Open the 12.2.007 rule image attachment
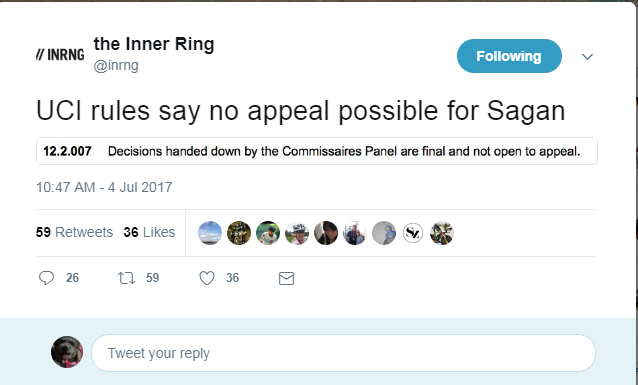Viewport: 638px width, 385px height. click(x=317, y=151)
